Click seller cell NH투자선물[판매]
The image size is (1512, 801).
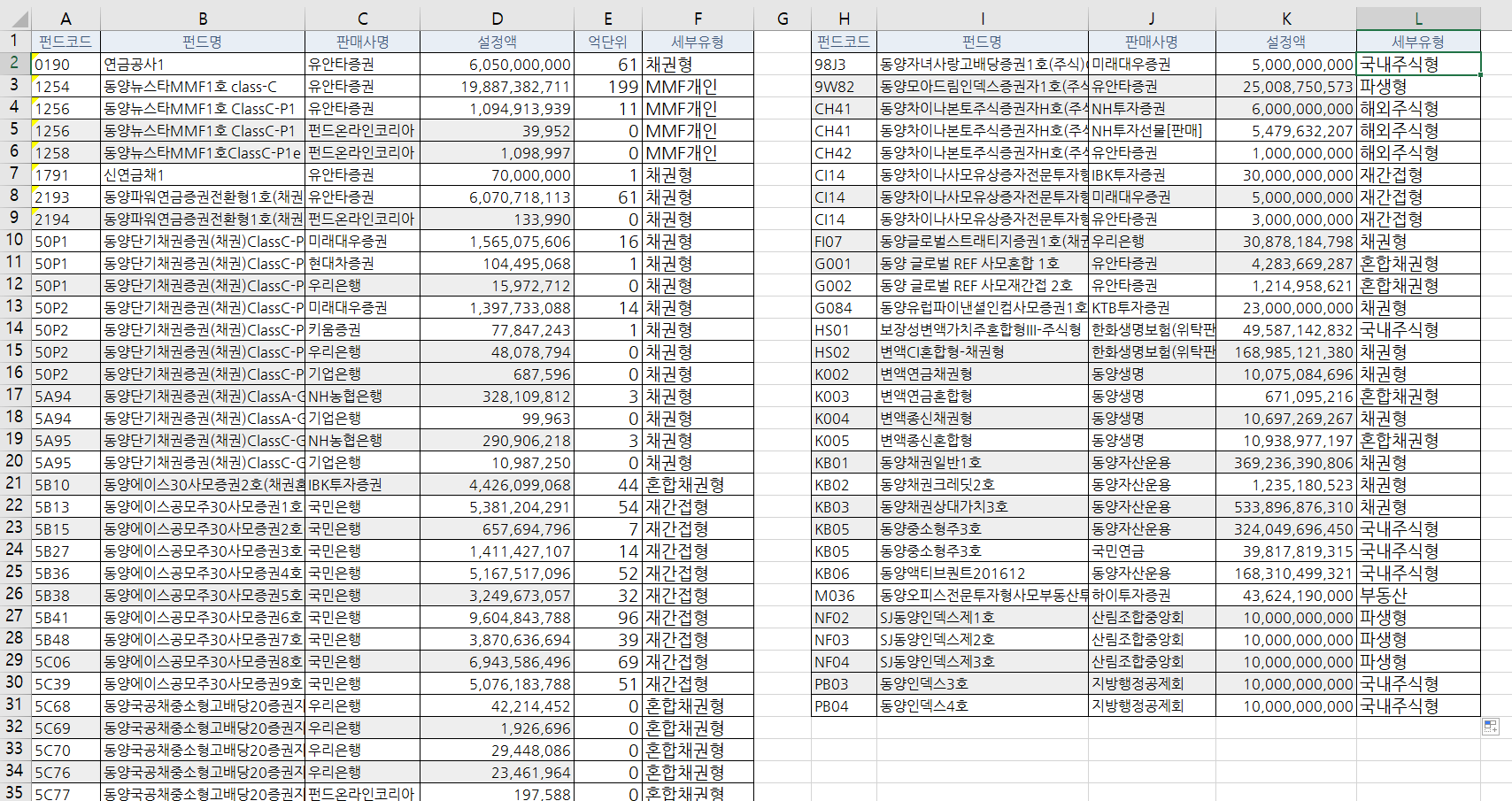[1152, 130]
